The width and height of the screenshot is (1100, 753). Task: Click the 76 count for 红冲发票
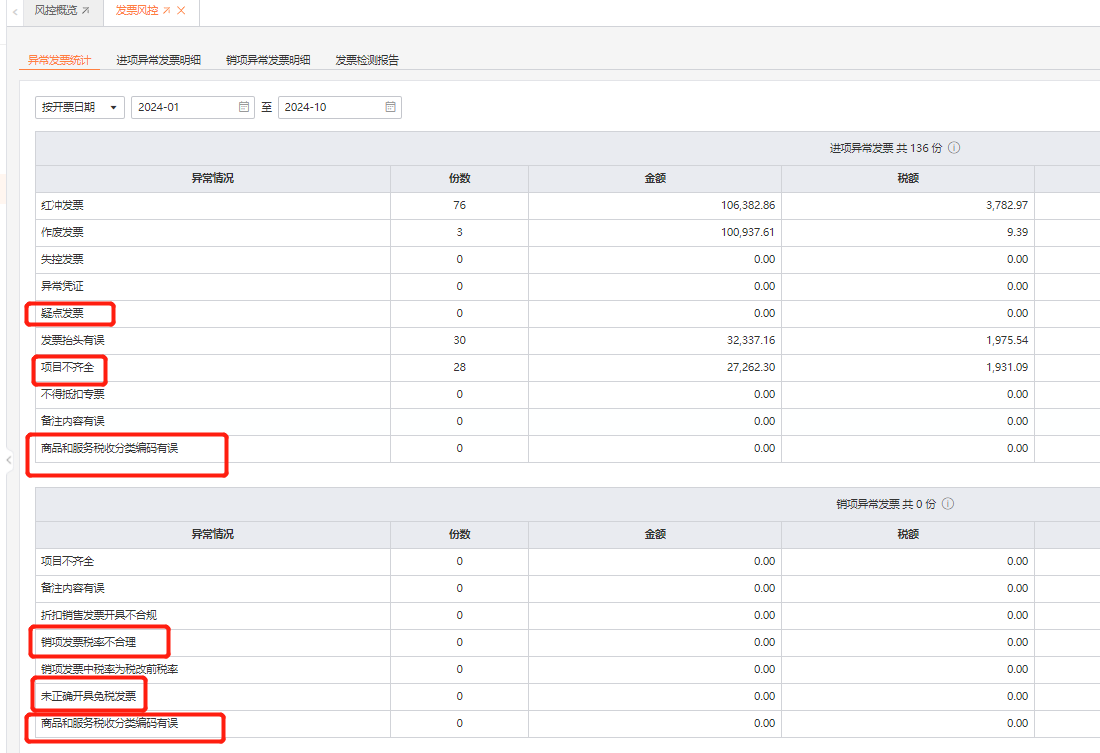[460, 205]
